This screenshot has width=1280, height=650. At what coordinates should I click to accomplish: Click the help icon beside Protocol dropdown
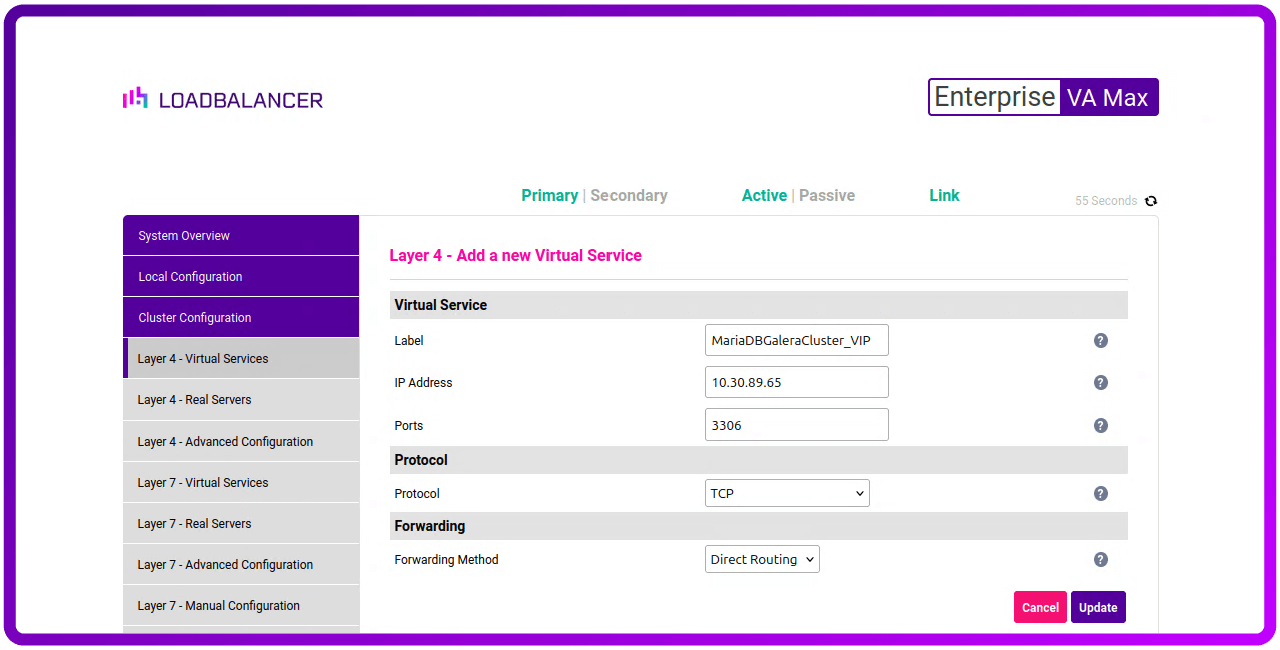[1100, 494]
